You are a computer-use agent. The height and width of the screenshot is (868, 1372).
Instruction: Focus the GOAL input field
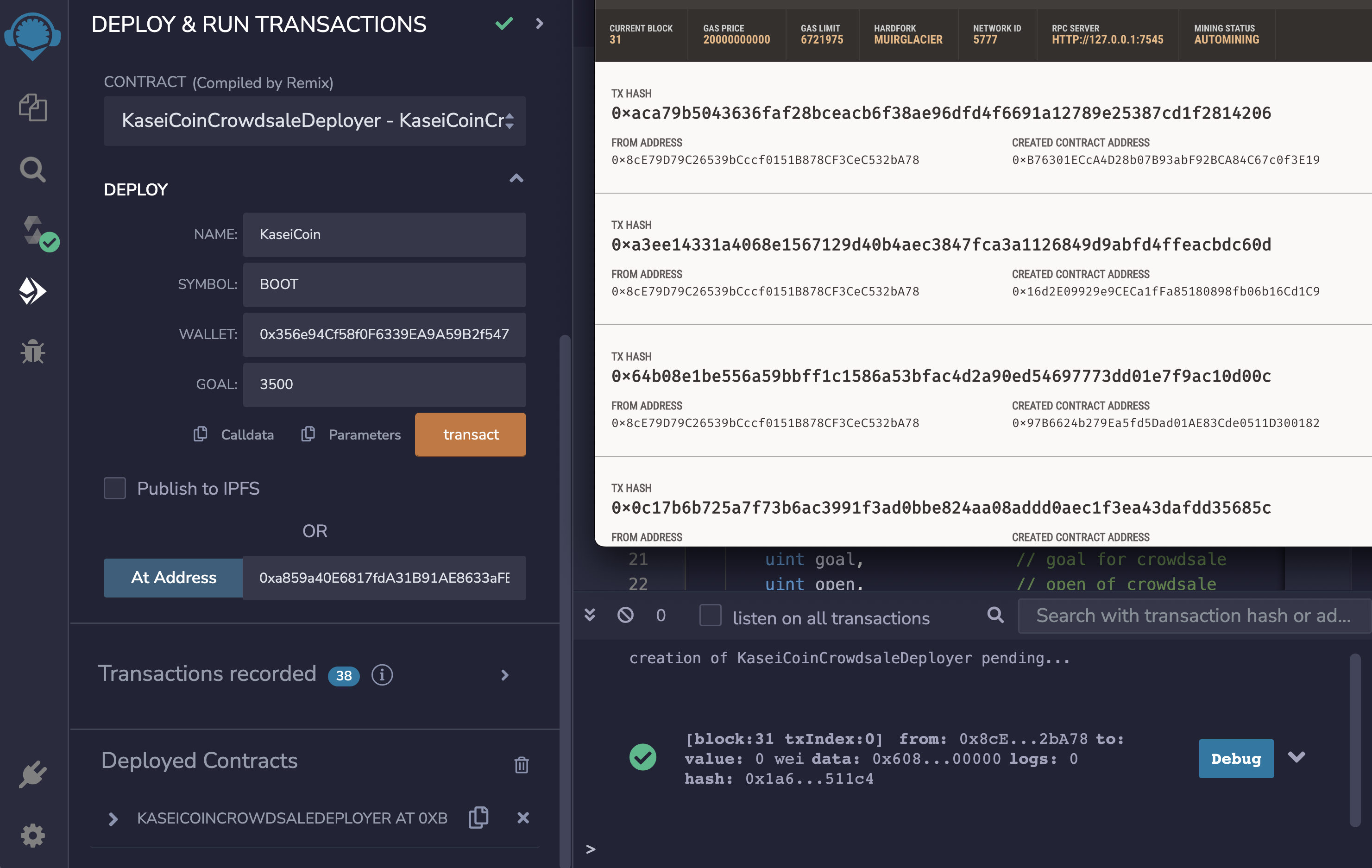[384, 385]
